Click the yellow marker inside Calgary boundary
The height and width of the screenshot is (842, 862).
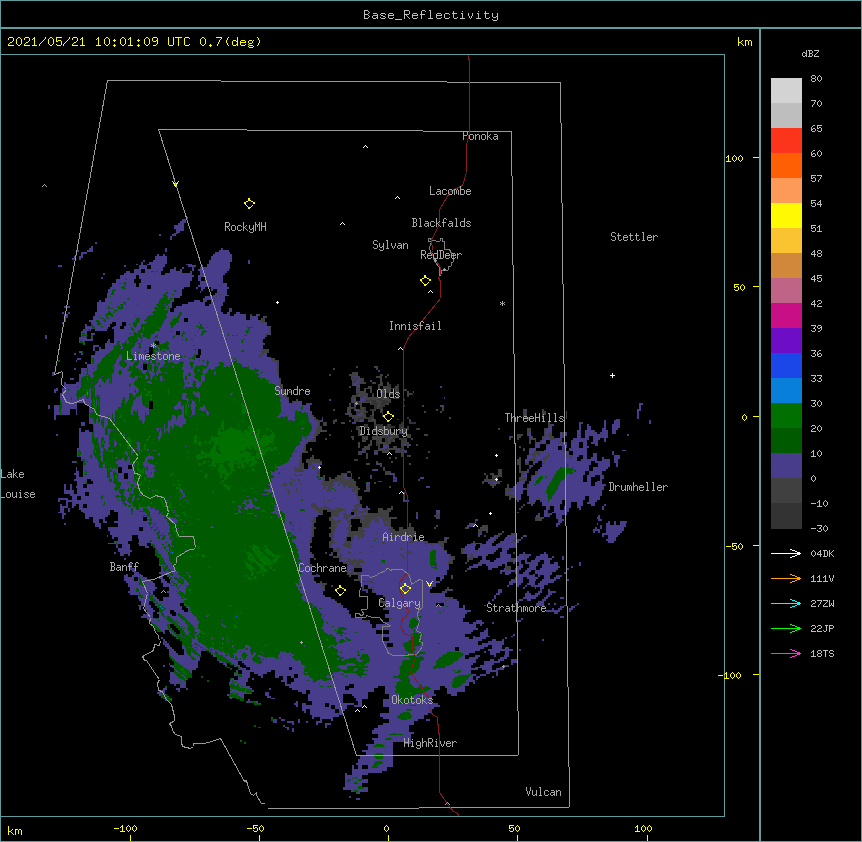point(405,589)
